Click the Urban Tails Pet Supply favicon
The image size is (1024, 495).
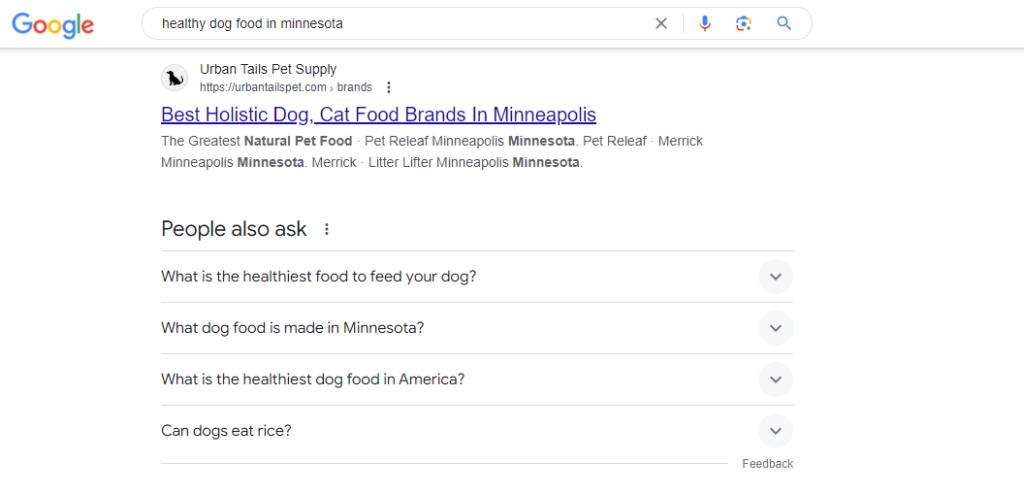point(175,78)
